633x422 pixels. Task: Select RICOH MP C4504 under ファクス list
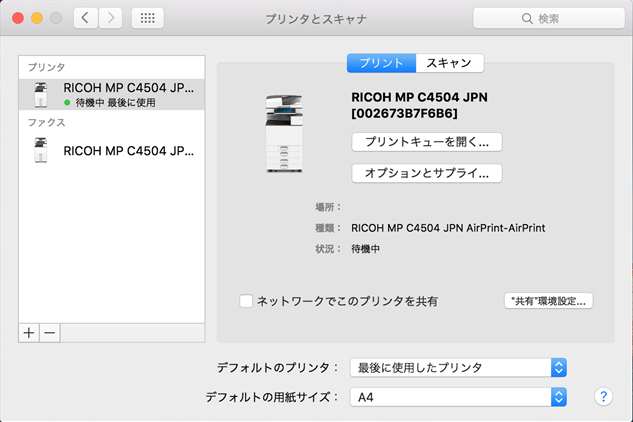[x=128, y=151]
